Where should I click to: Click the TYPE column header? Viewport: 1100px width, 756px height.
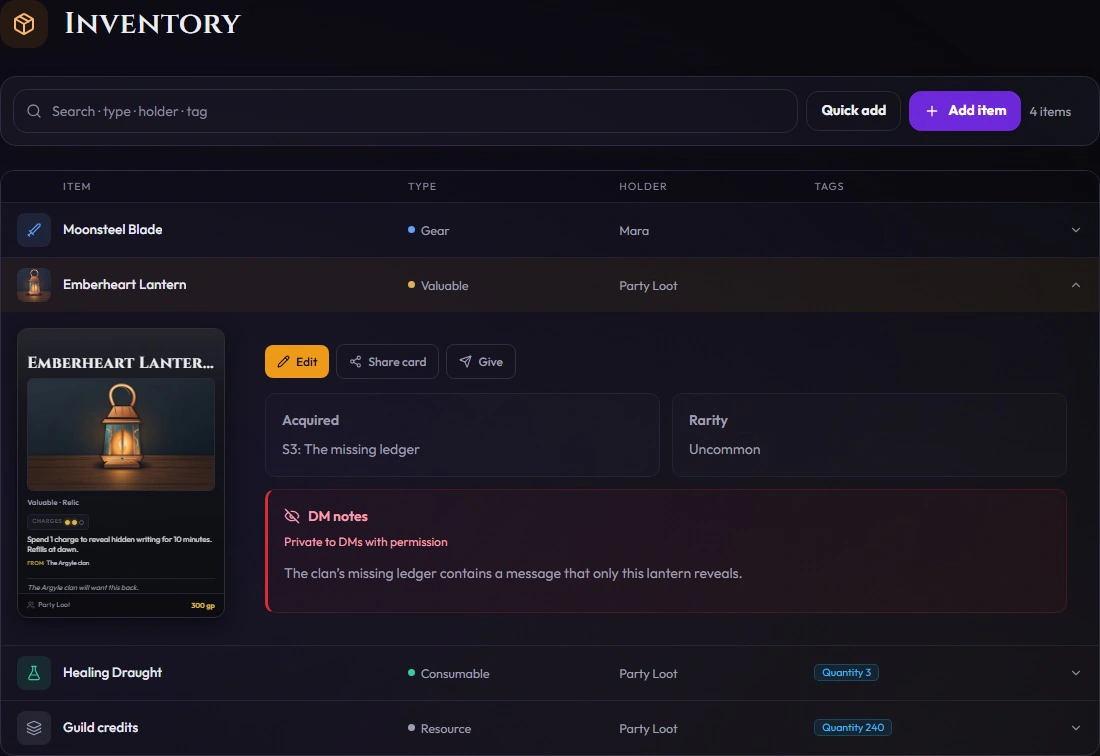422,187
